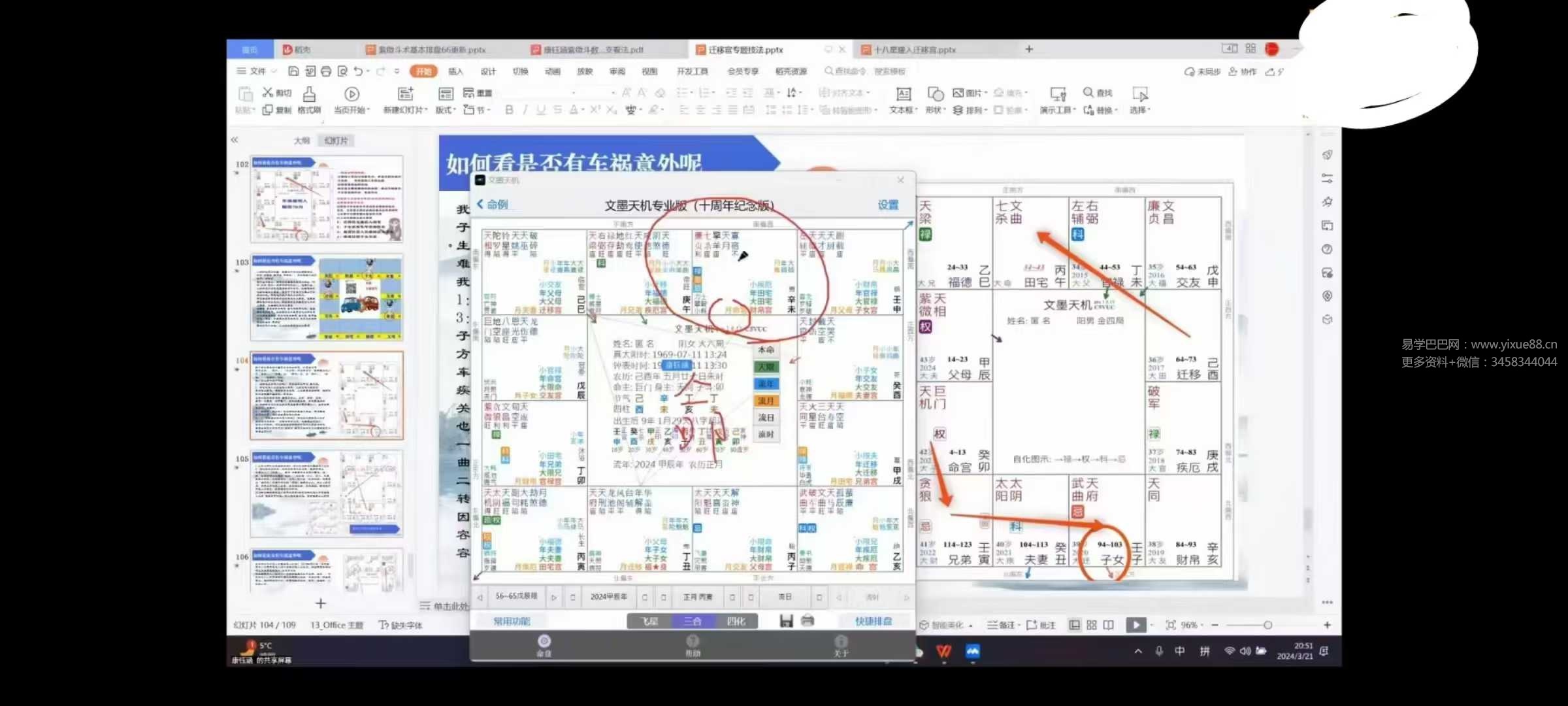Click the Select (选择) cursor icon
Viewport: 1568px width, 706px height.
1140,94
